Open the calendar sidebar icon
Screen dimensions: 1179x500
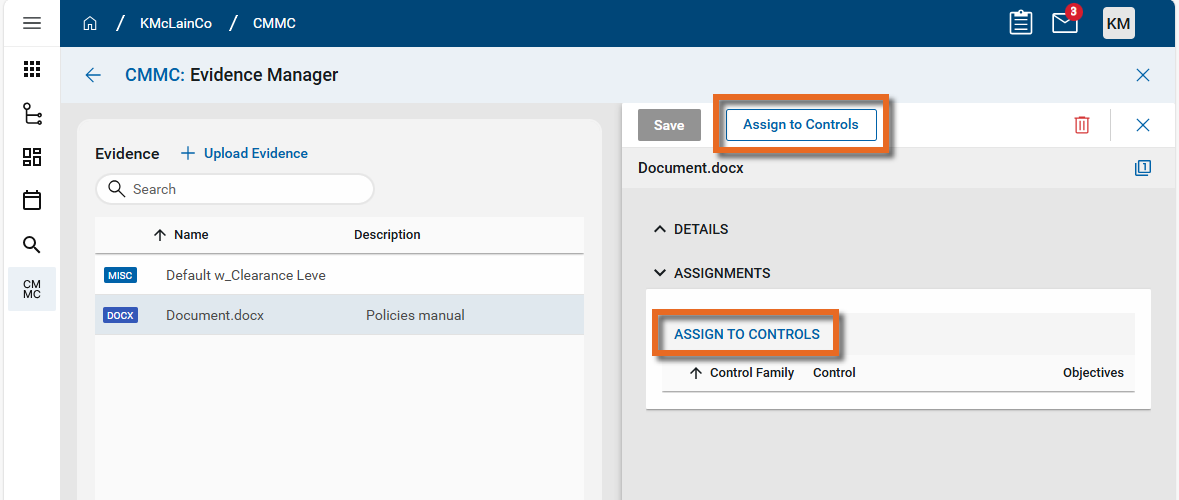pyautogui.click(x=32, y=201)
